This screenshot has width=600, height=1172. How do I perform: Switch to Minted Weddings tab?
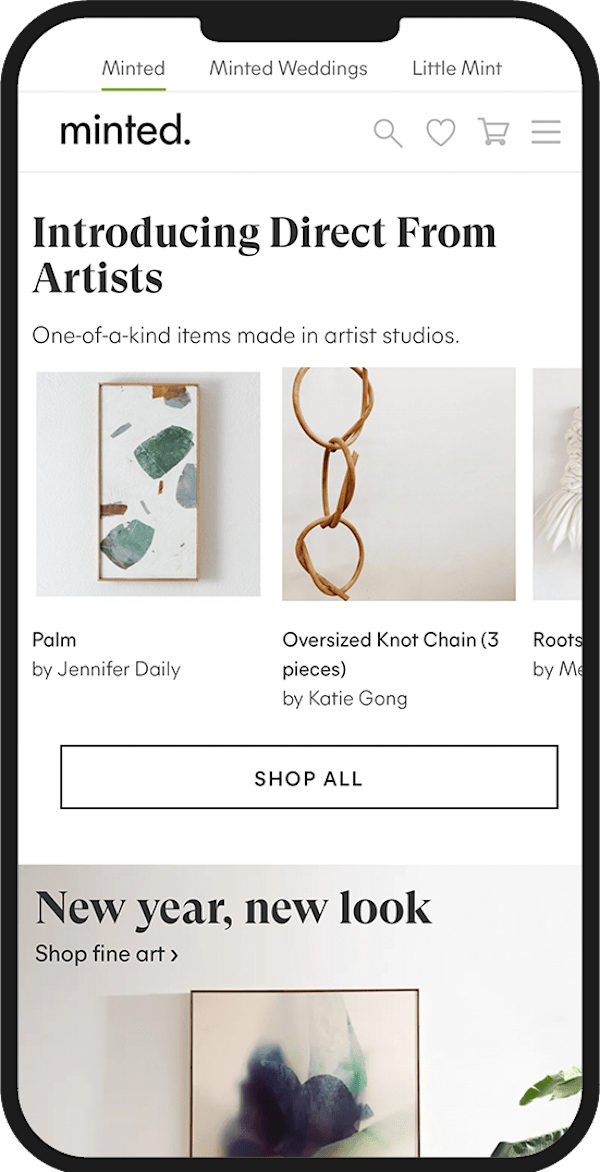tap(288, 69)
